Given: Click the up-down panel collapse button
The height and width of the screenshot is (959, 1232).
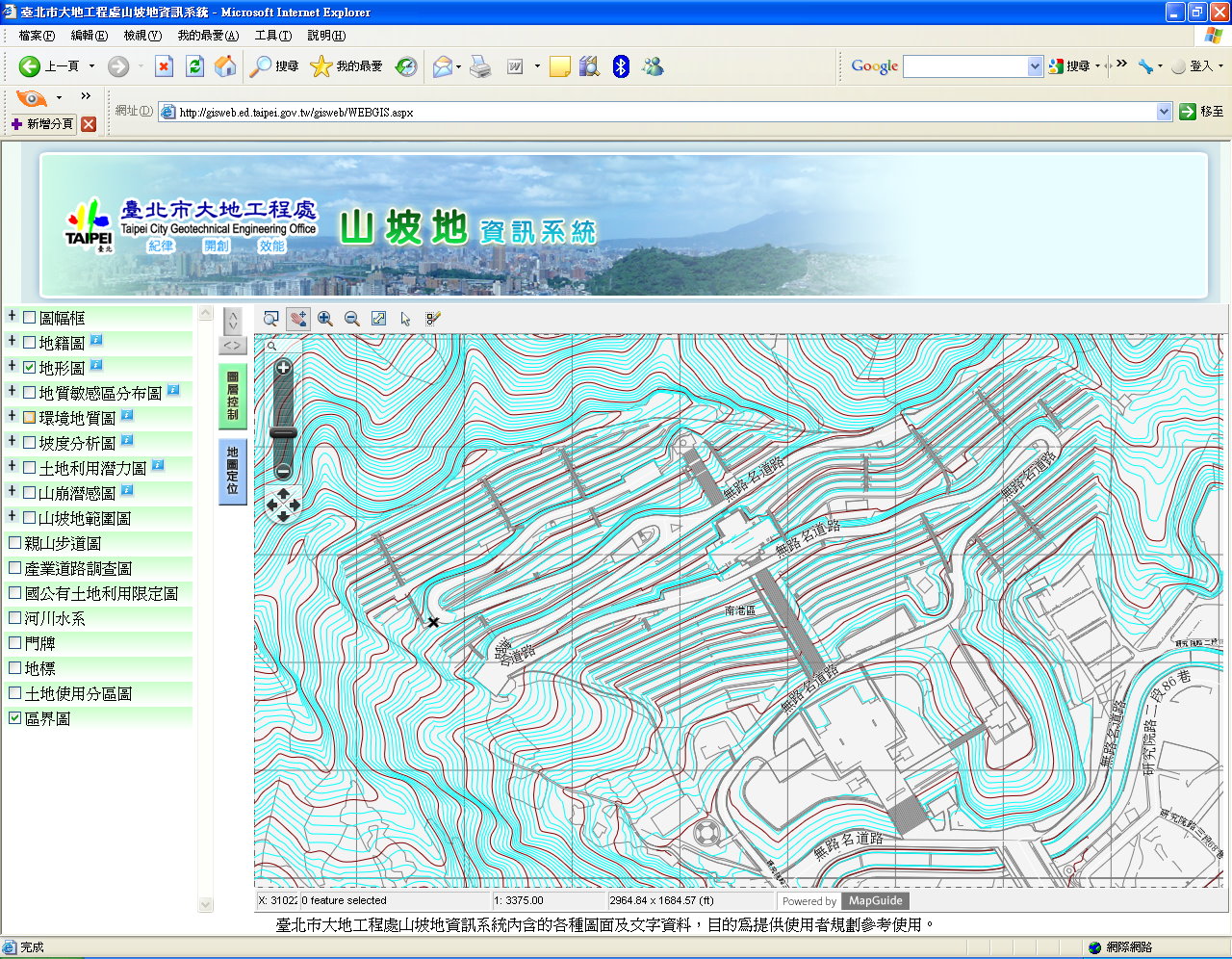Looking at the screenshot, I should tap(233, 321).
